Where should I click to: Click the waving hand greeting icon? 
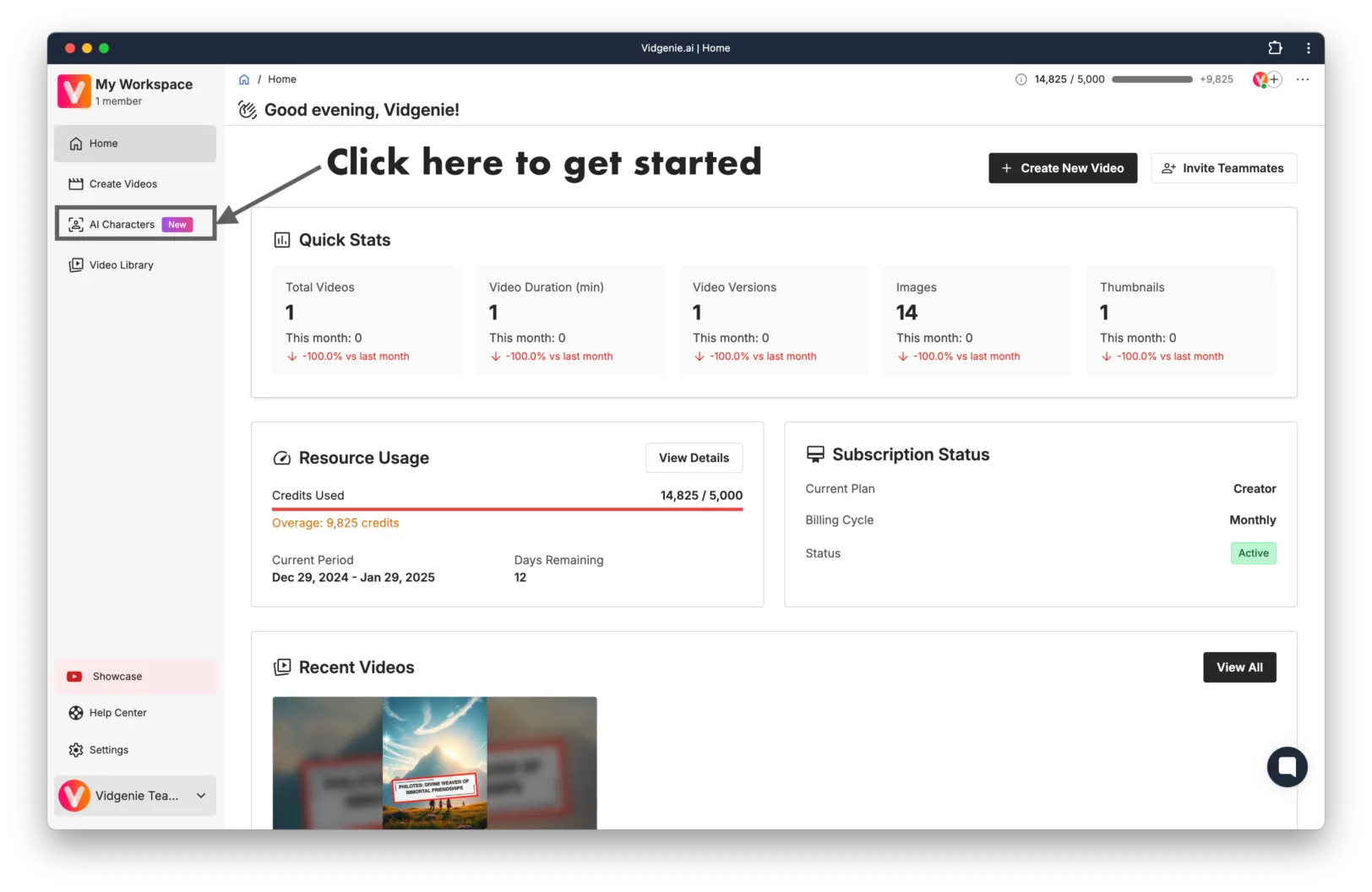(248, 110)
